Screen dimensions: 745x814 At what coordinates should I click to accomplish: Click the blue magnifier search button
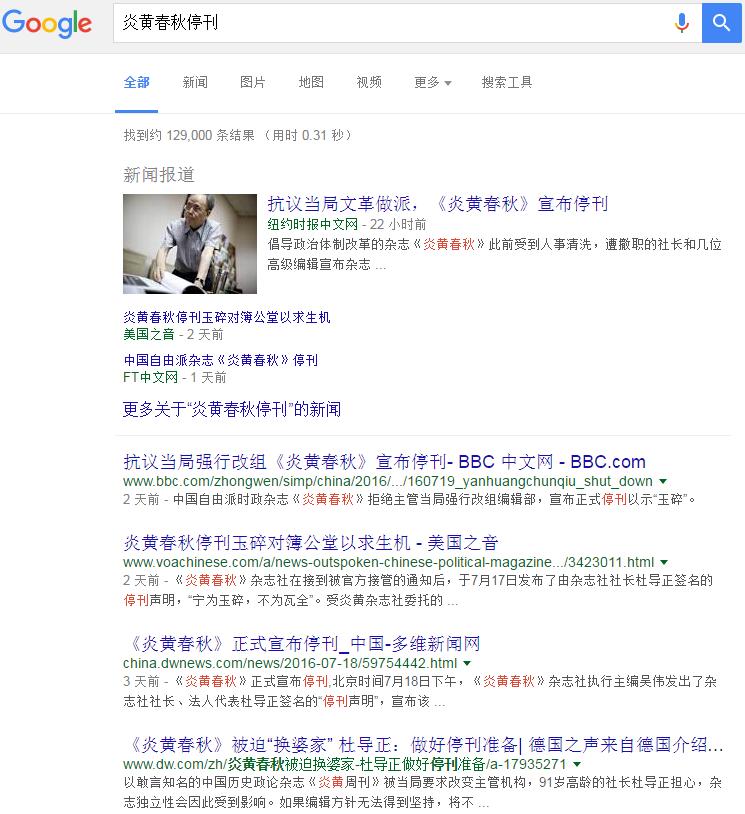click(x=721, y=22)
